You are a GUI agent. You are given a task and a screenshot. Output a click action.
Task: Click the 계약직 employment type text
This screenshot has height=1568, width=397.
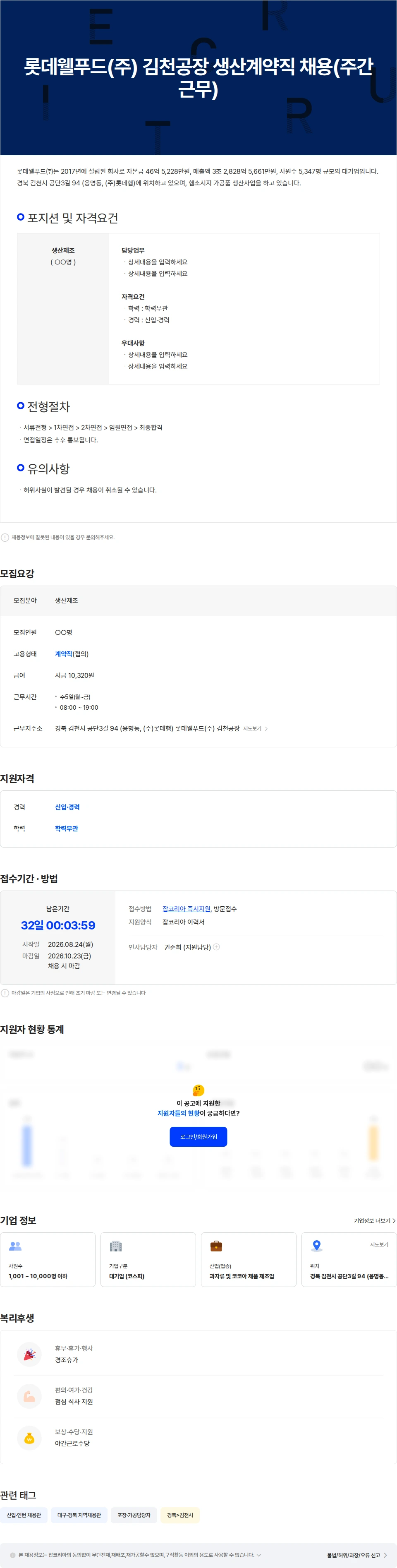point(63,654)
